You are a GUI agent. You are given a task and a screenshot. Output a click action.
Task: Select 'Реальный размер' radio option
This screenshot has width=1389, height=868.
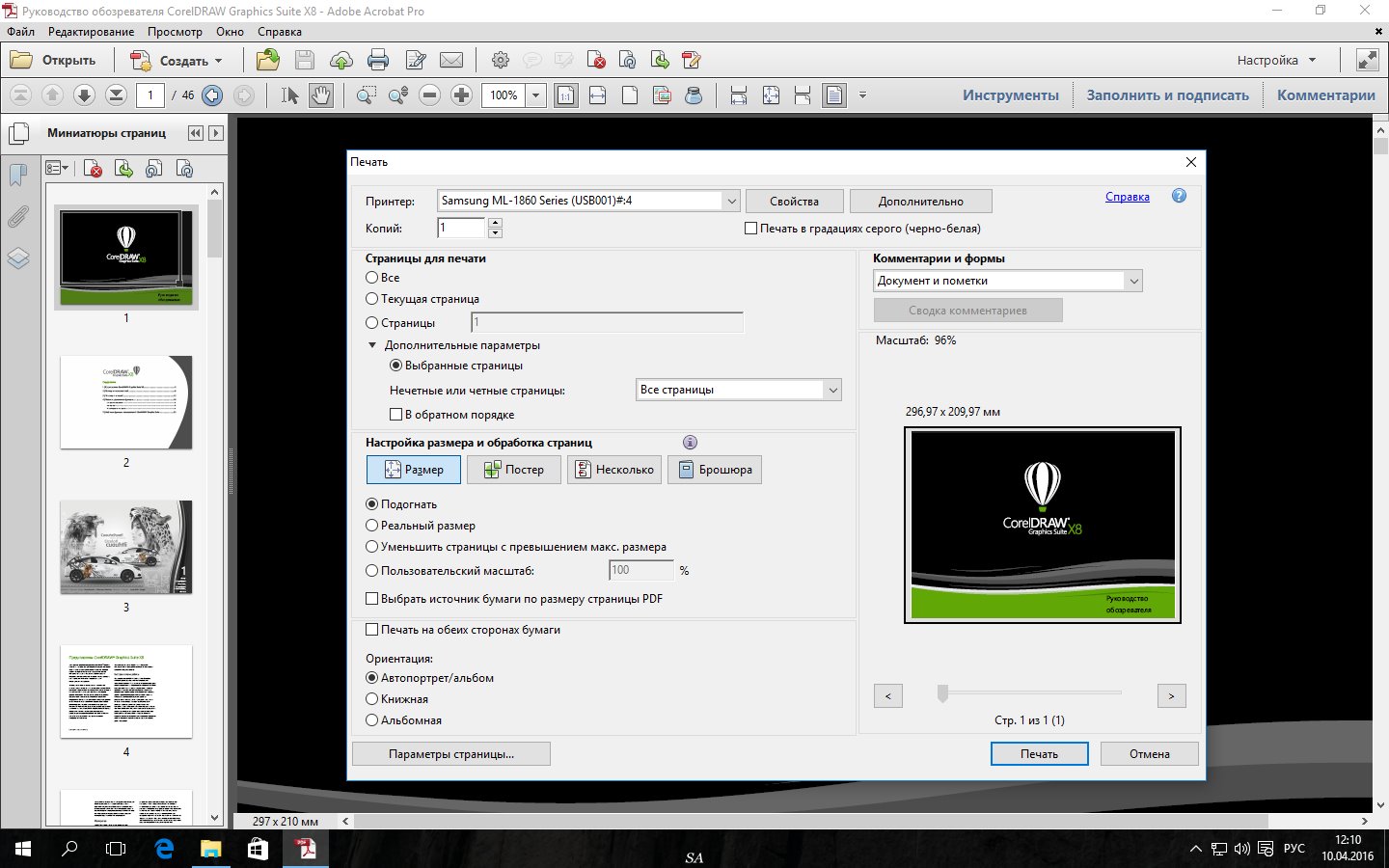click(x=371, y=525)
